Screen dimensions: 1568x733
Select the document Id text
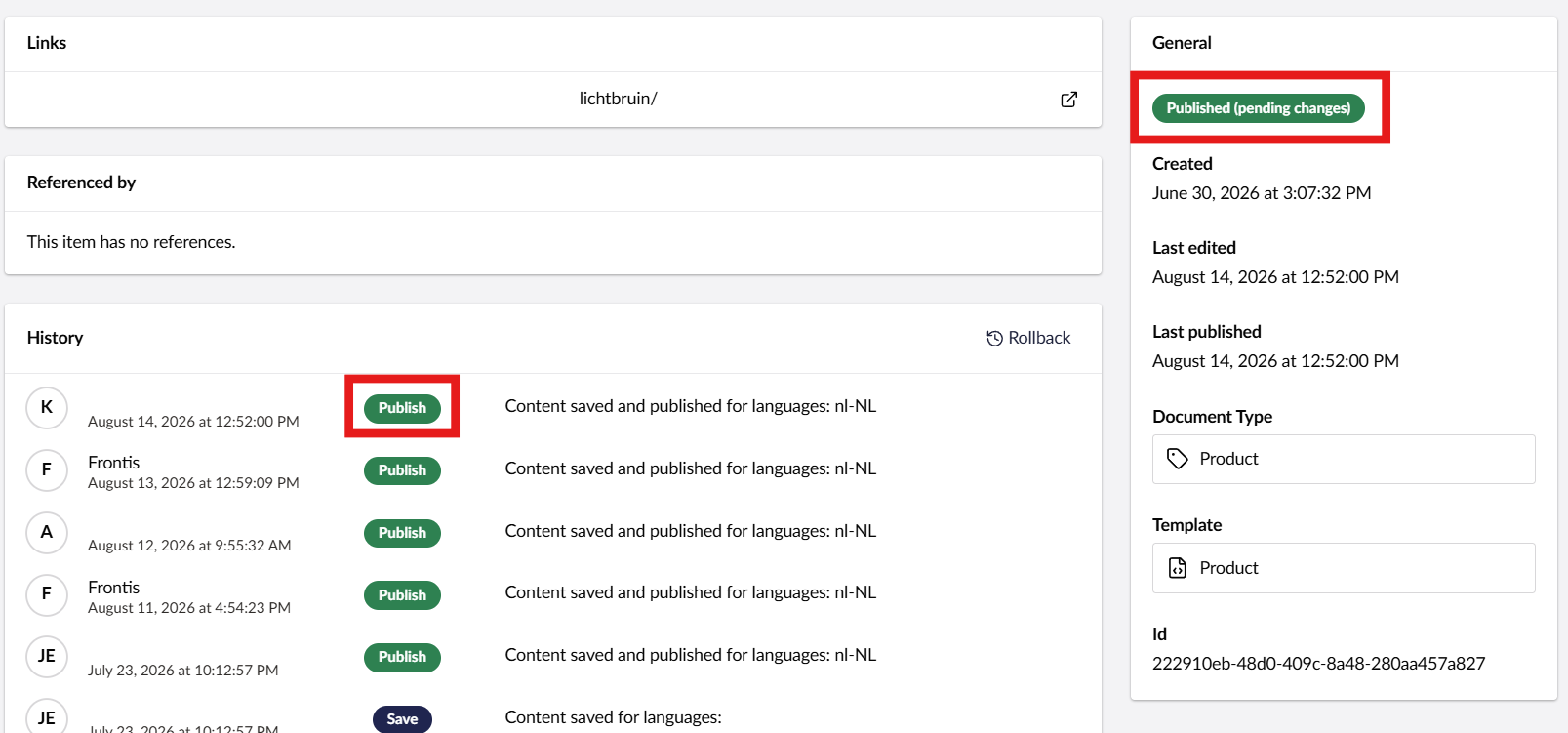(1318, 664)
